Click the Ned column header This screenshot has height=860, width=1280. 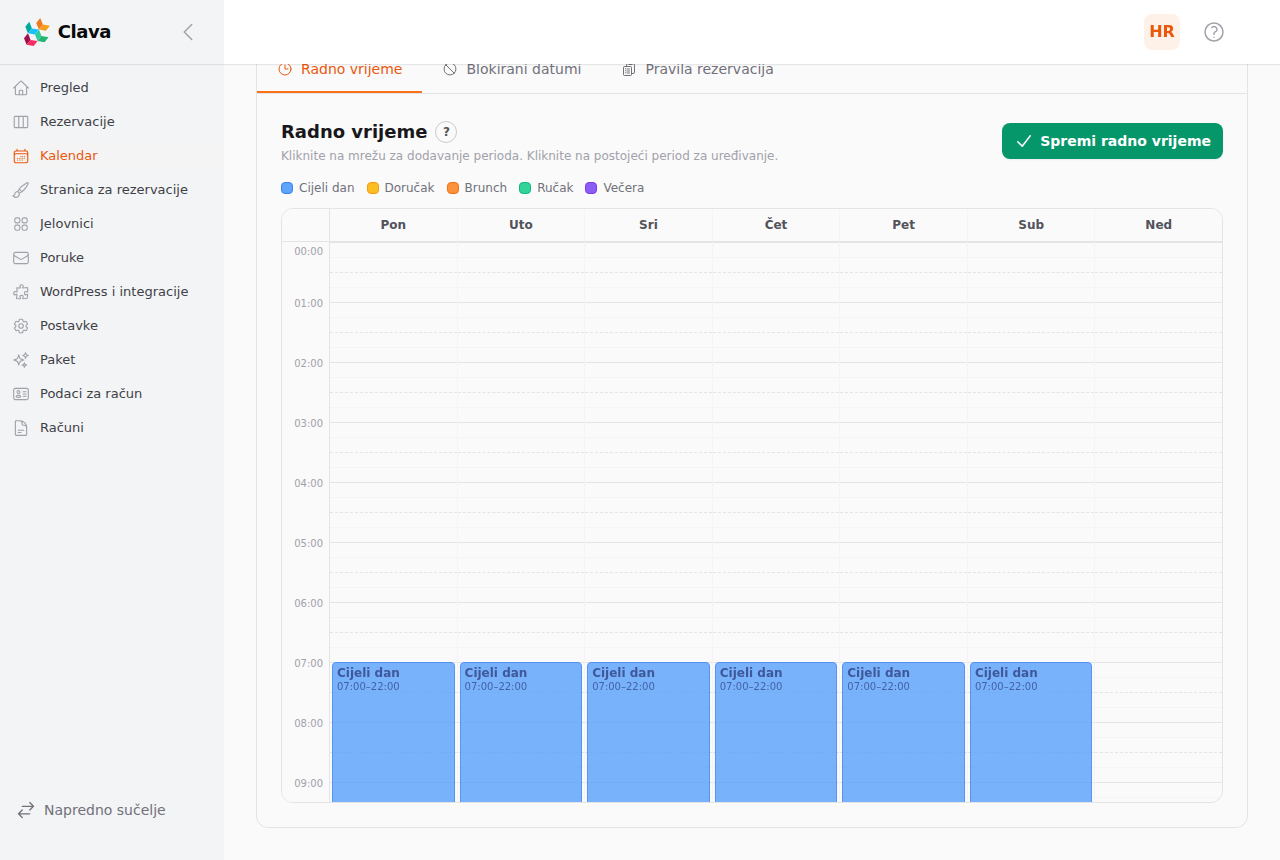click(1158, 225)
